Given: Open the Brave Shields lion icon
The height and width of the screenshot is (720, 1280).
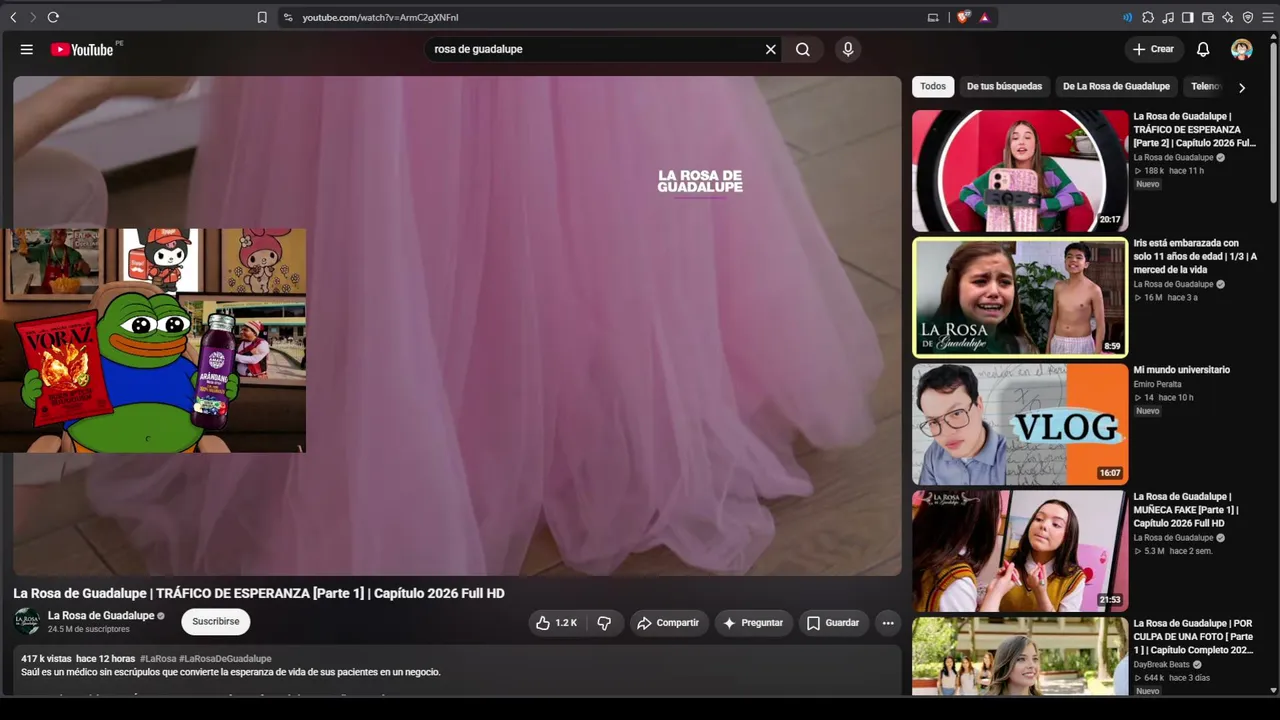Looking at the screenshot, I should tap(964, 17).
